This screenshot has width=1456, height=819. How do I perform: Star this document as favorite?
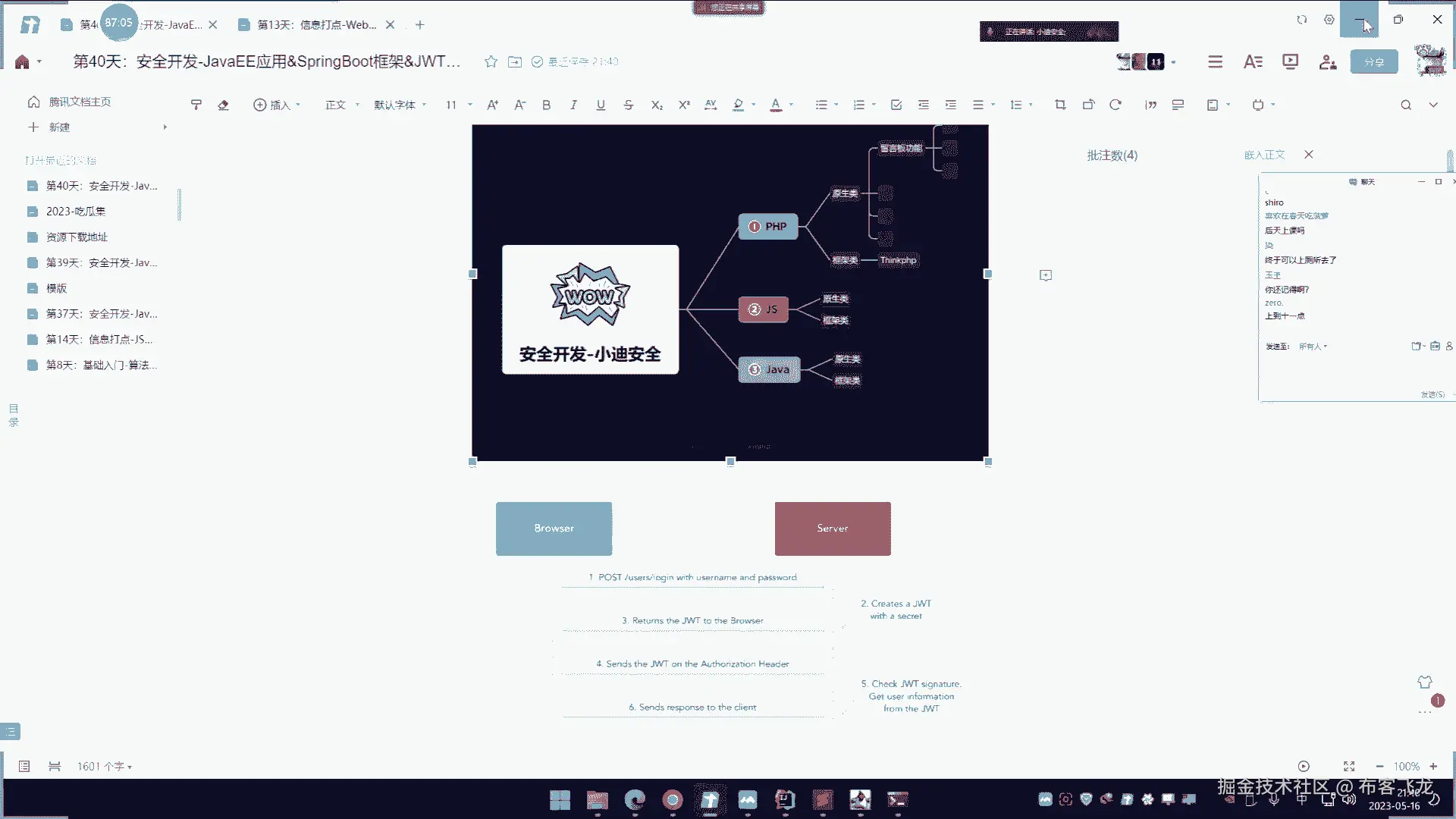coord(491,61)
